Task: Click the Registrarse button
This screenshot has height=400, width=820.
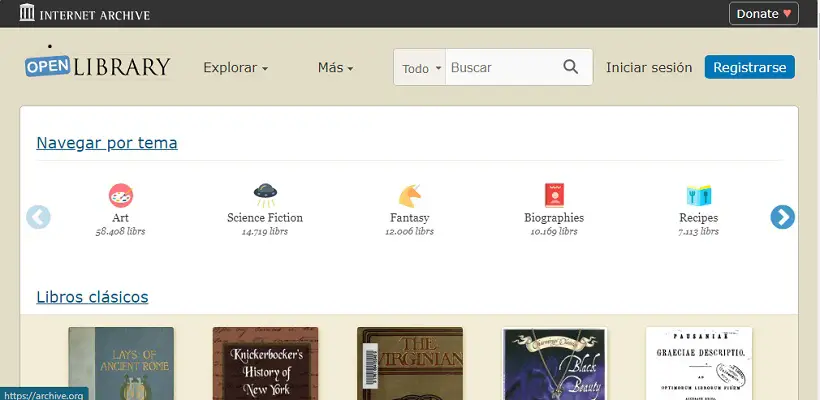Action: (749, 67)
